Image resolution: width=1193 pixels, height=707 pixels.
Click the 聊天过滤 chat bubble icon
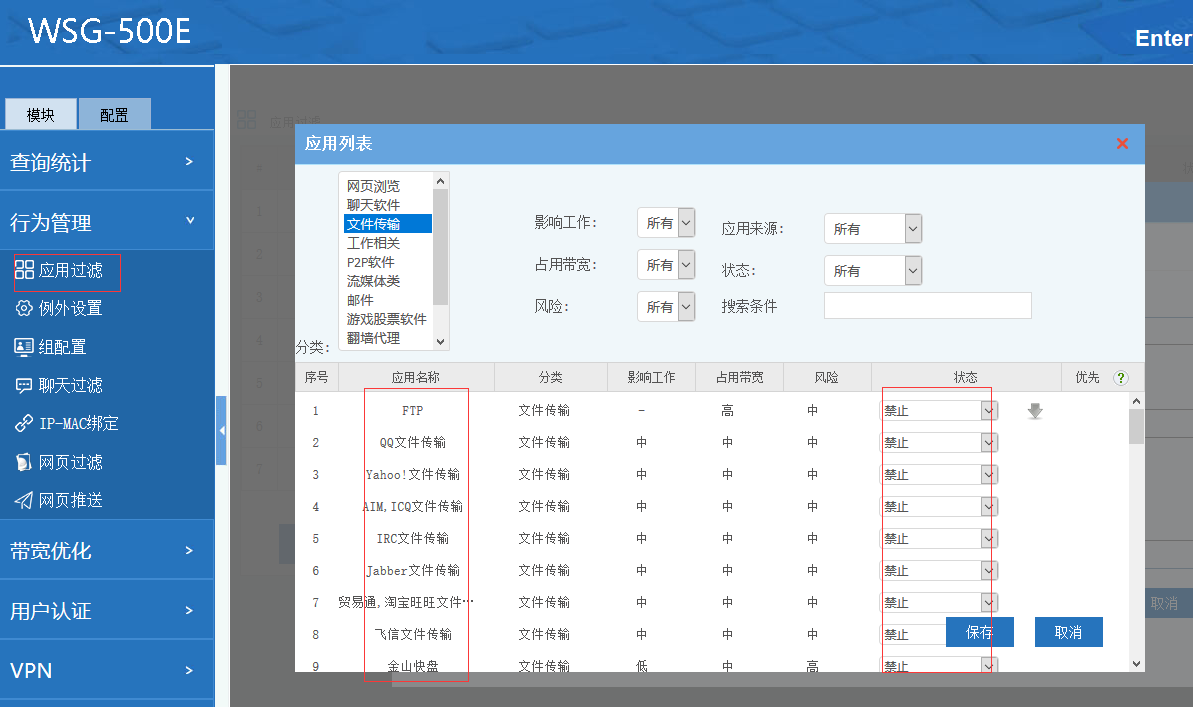point(25,385)
